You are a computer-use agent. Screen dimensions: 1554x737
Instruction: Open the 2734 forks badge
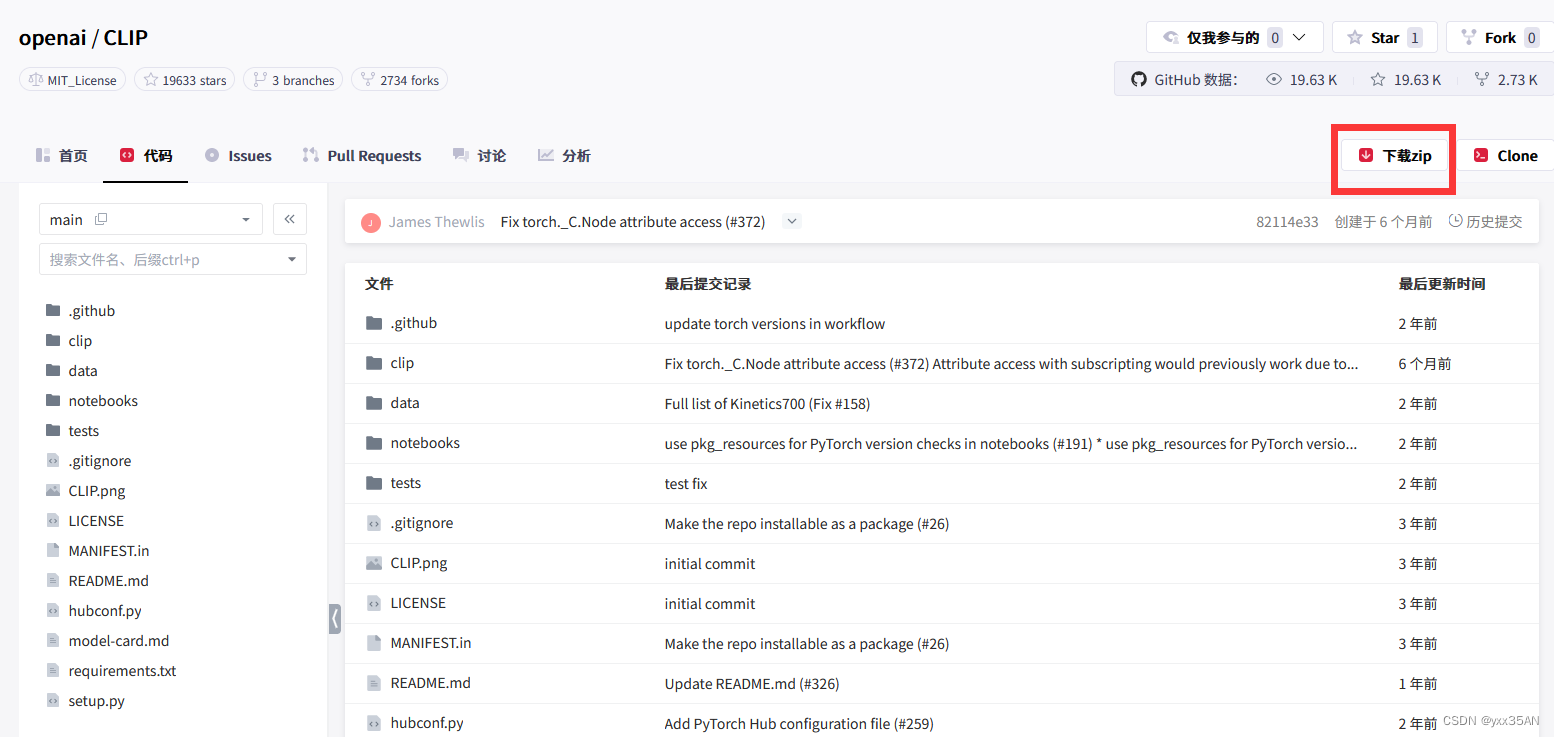[x=399, y=80]
